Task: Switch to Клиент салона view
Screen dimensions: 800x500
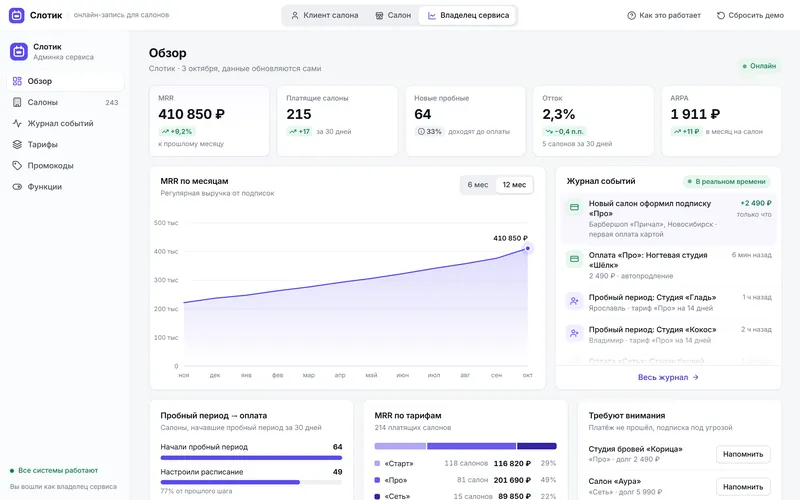Action: pyautogui.click(x=324, y=15)
